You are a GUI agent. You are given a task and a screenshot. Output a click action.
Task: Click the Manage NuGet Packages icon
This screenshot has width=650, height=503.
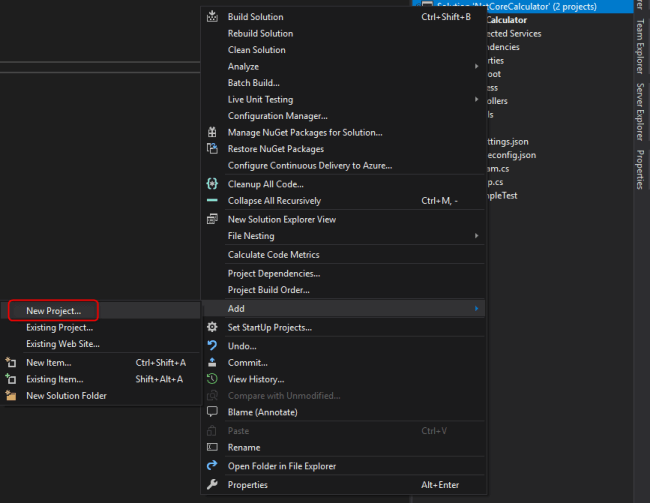212,132
